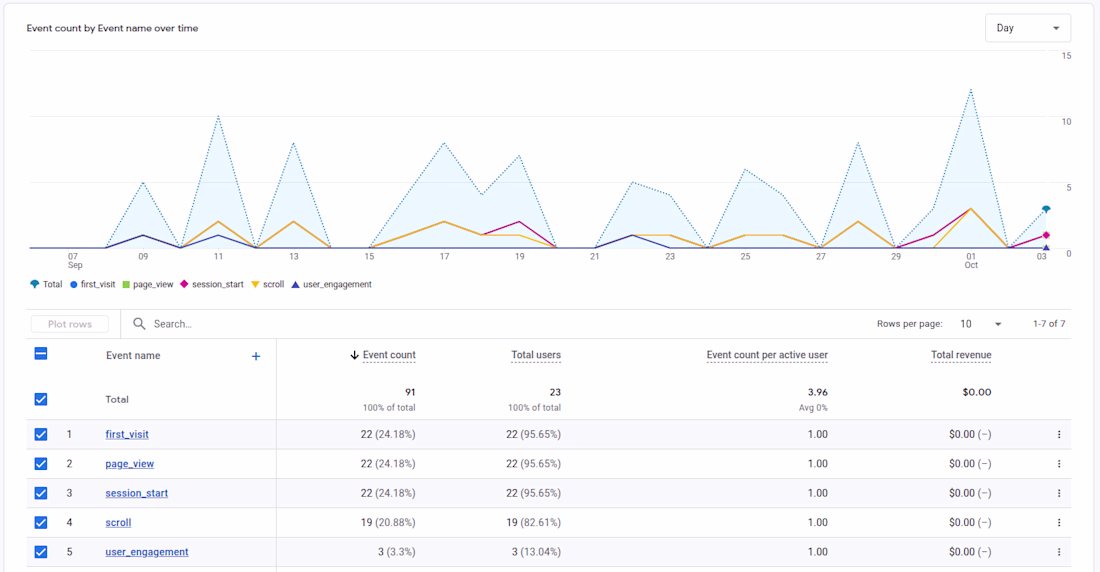Uncheck the first_visit row checkbox
This screenshot has width=1100, height=572.
41,434
